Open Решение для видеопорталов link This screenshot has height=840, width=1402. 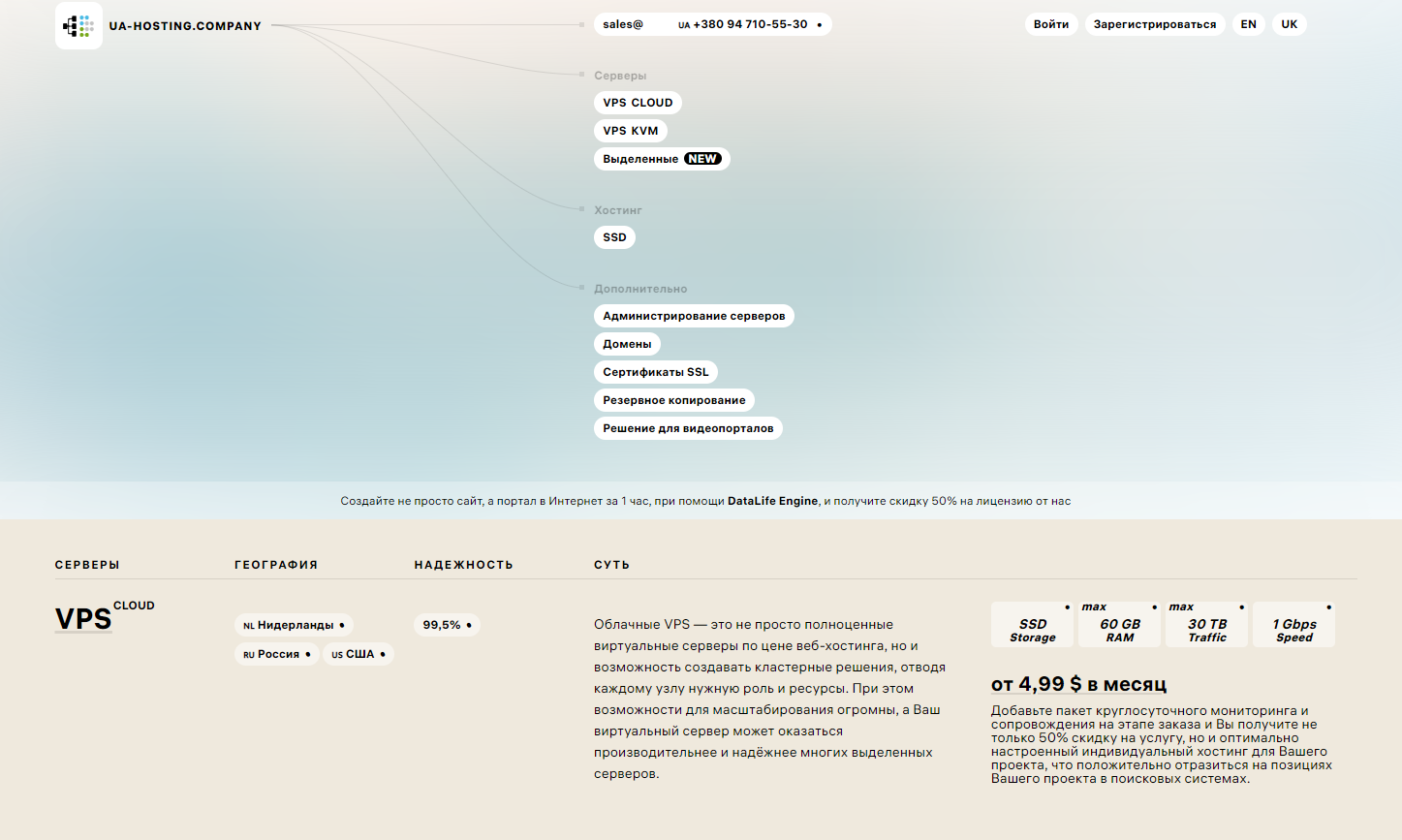(687, 428)
